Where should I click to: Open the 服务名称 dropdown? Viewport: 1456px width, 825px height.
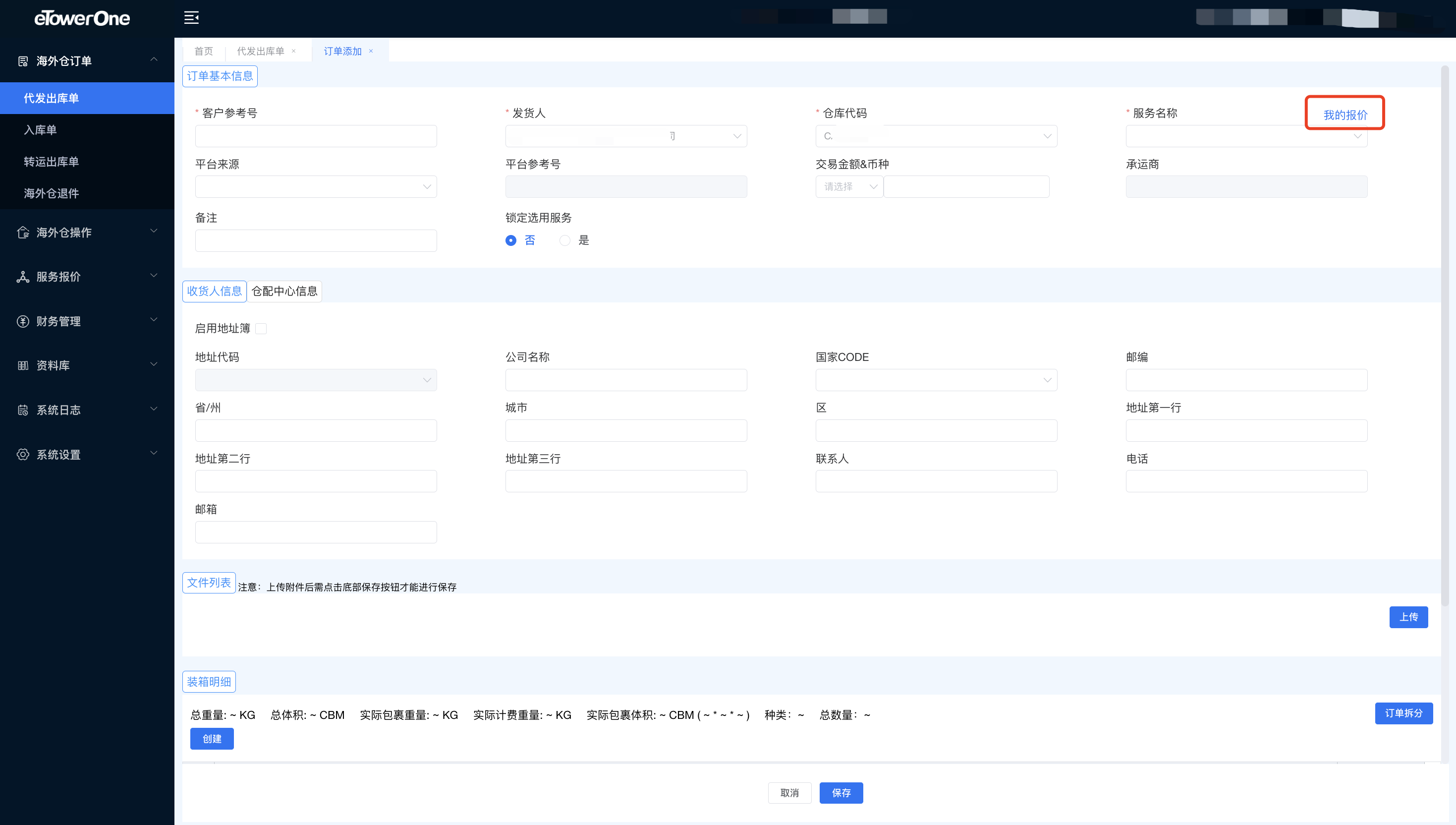coord(1246,136)
